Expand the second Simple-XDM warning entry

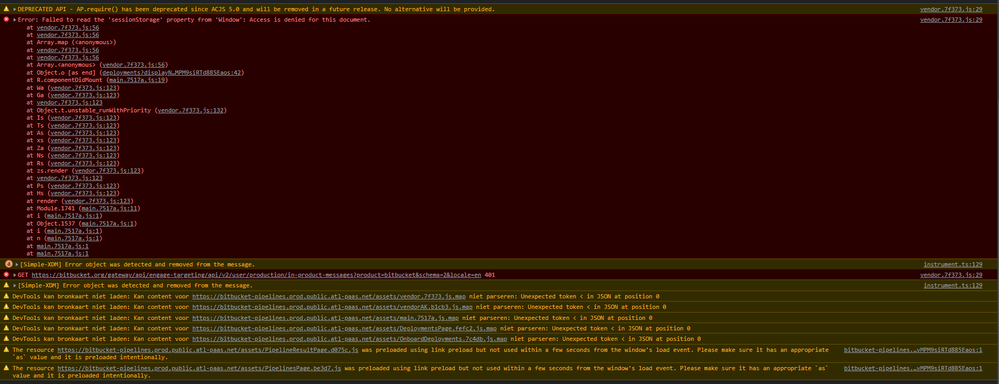tap(15, 285)
